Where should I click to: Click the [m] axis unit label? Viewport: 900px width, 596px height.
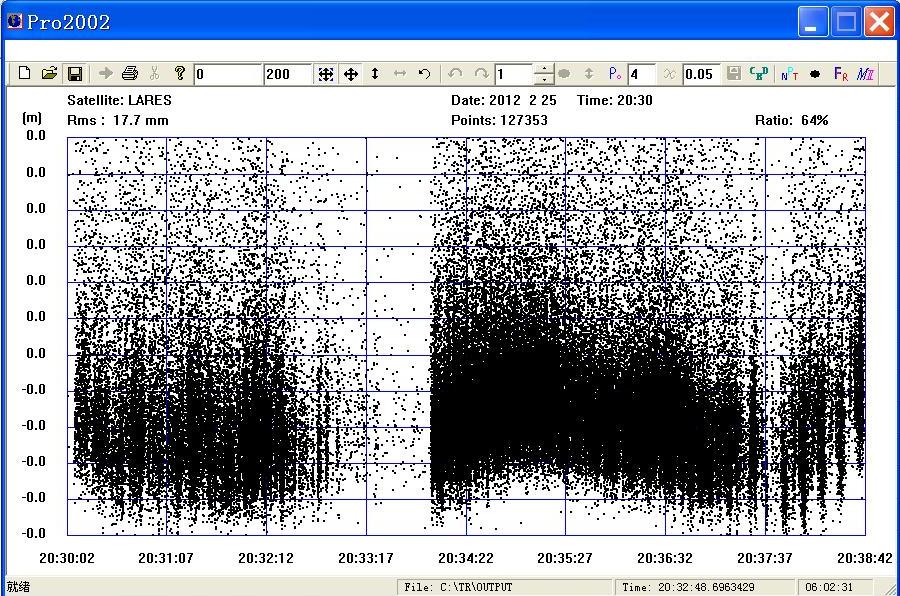pyautogui.click(x=32, y=117)
